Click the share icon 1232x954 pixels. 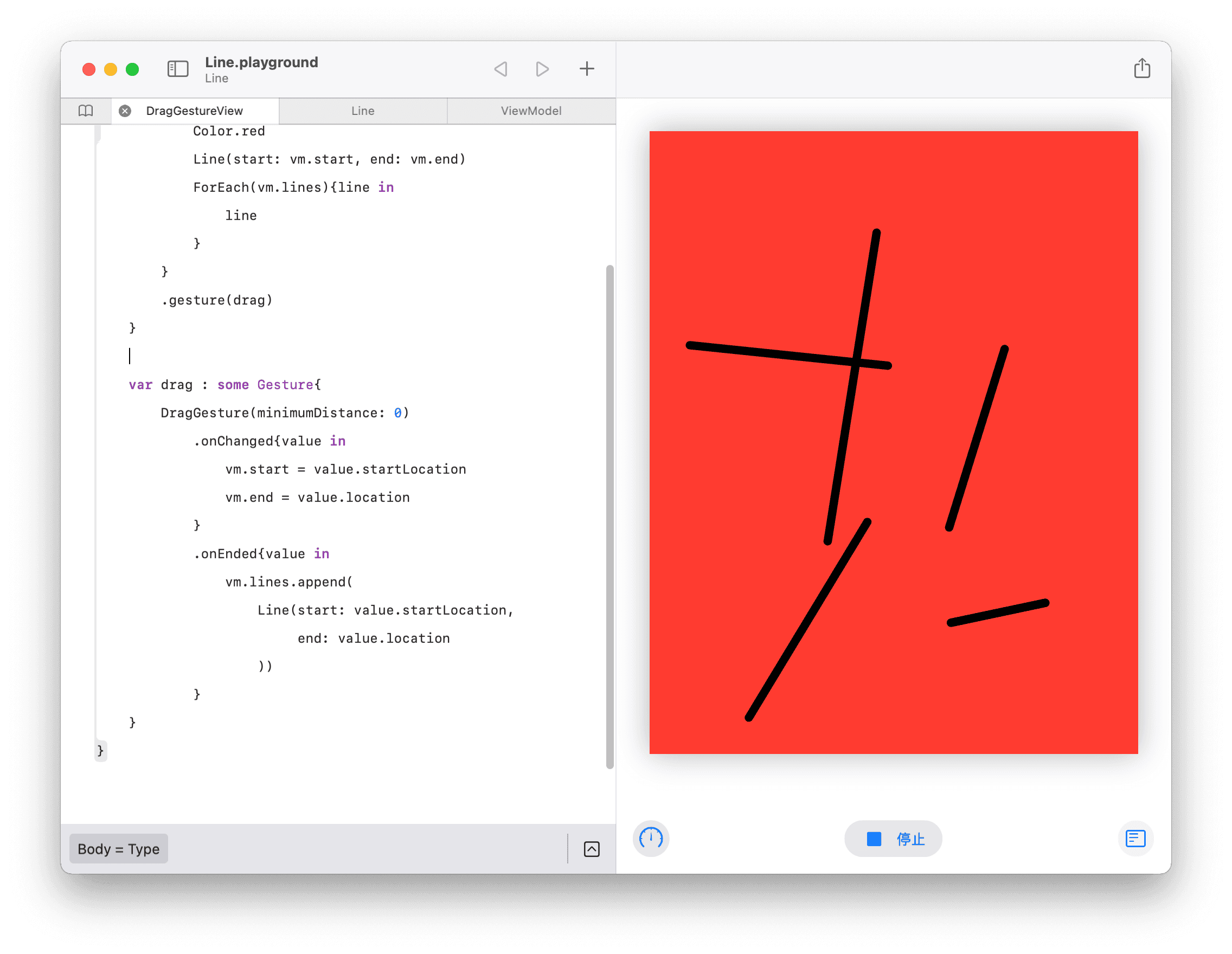click(x=1143, y=68)
